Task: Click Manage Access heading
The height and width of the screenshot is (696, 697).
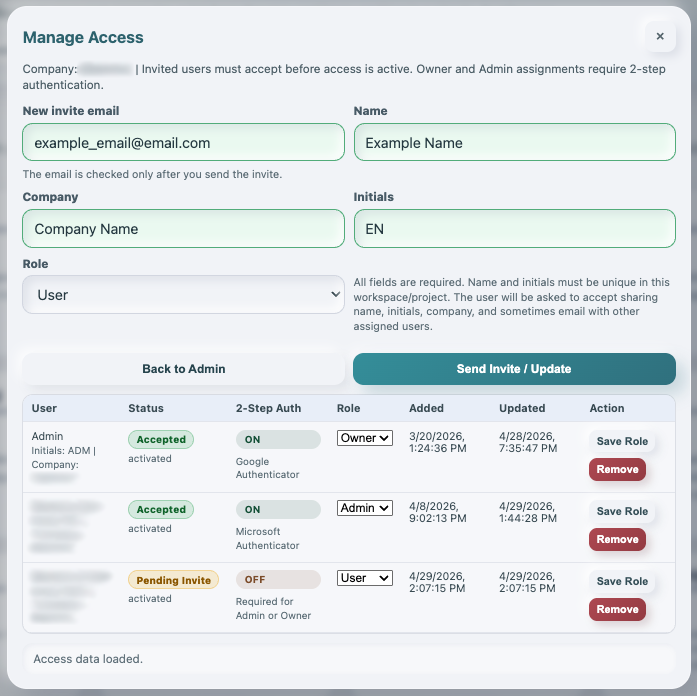Action: (x=83, y=37)
